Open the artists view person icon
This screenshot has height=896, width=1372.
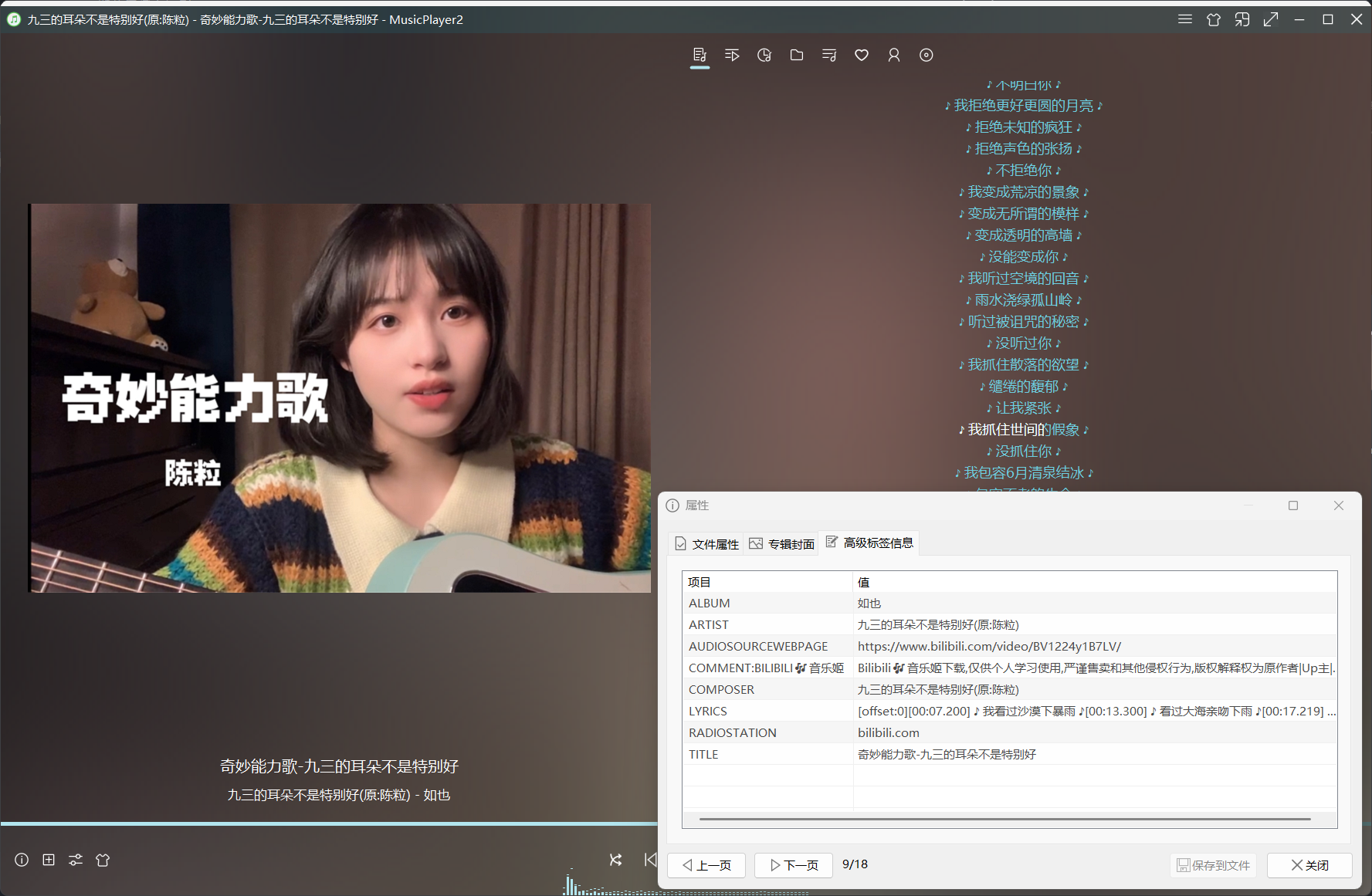pyautogui.click(x=894, y=55)
